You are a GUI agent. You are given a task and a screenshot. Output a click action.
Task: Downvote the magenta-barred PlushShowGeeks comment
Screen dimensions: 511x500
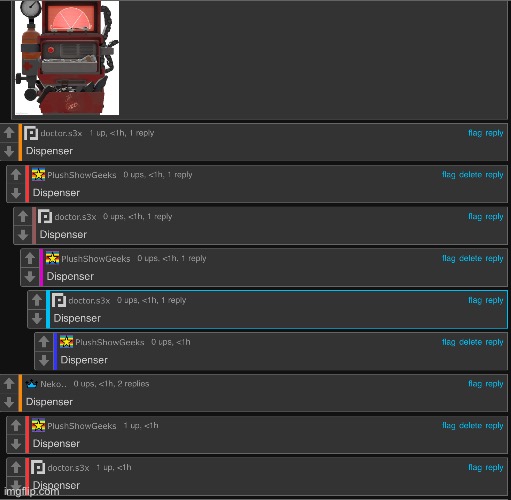(30, 277)
